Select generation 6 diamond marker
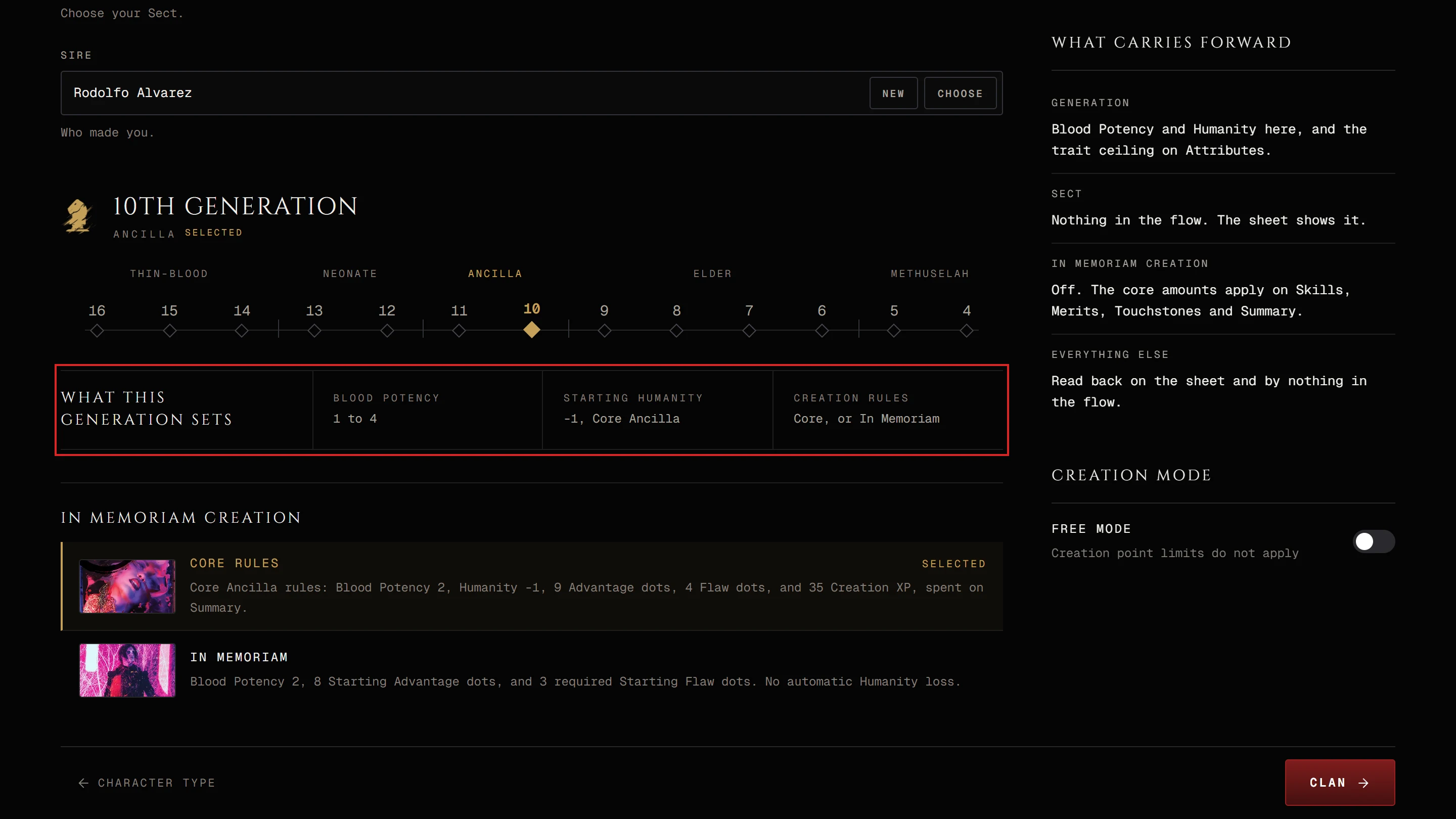The width and height of the screenshot is (1456, 819). click(x=822, y=331)
